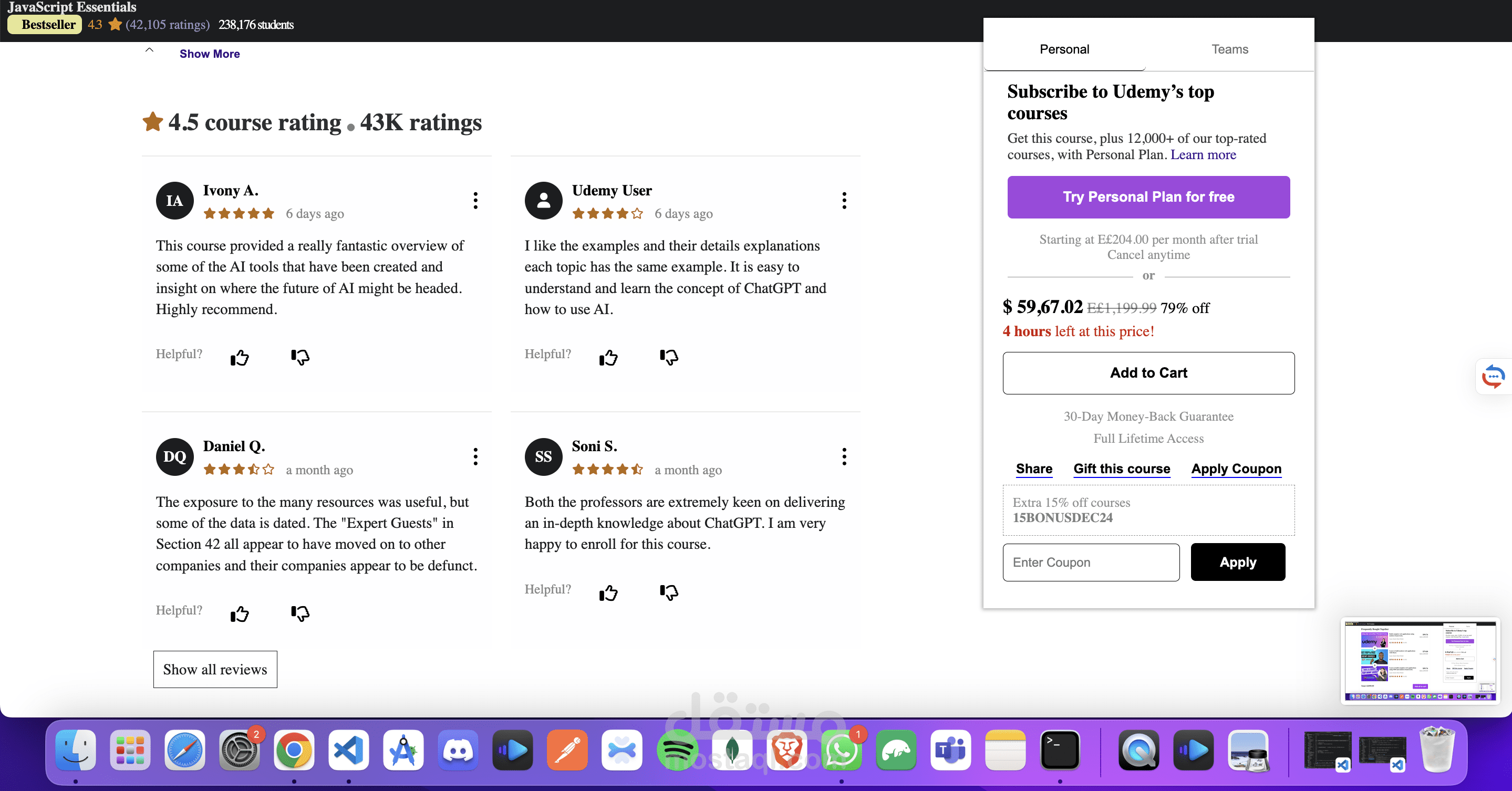Open Soni S. review three-dot menu
1512x791 pixels.
pyautogui.click(x=844, y=456)
